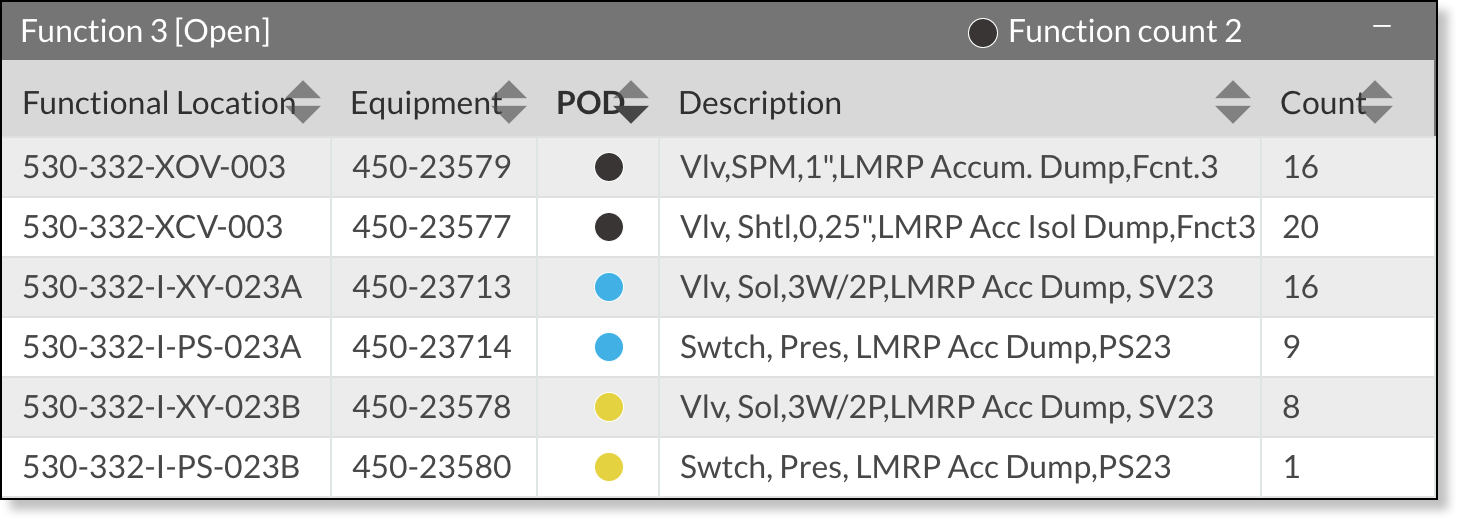This screenshot has width=1458, height=520.
Task: Collapse the Function 3 panel with minus icon
Action: point(1382,28)
